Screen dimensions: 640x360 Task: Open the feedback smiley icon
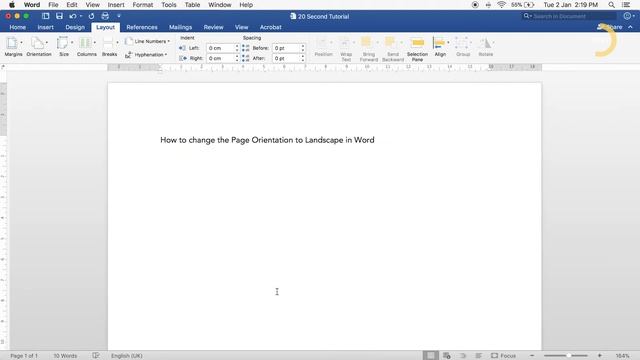pyautogui.click(x=627, y=16)
